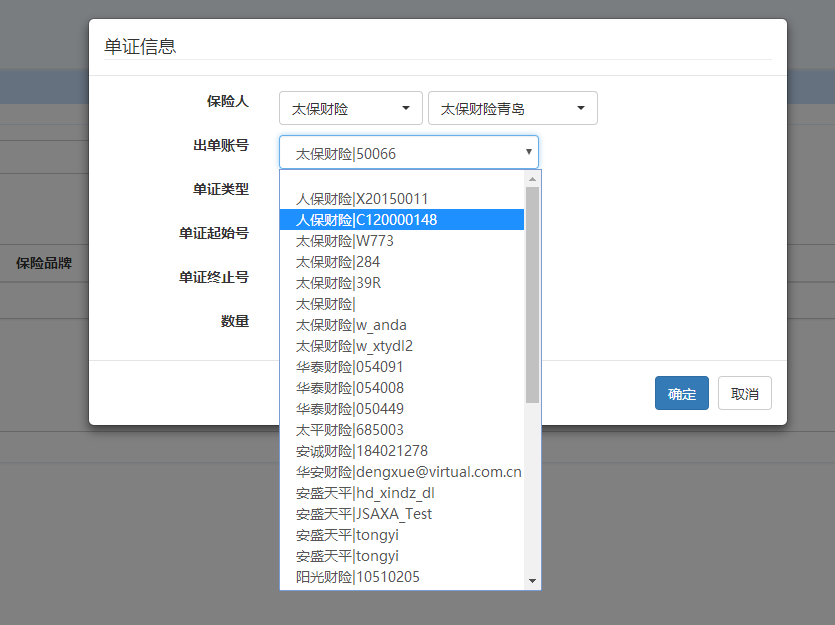This screenshot has width=835, height=625.
Task: Select 太保财险|w_anda from list
Action: tap(402, 325)
